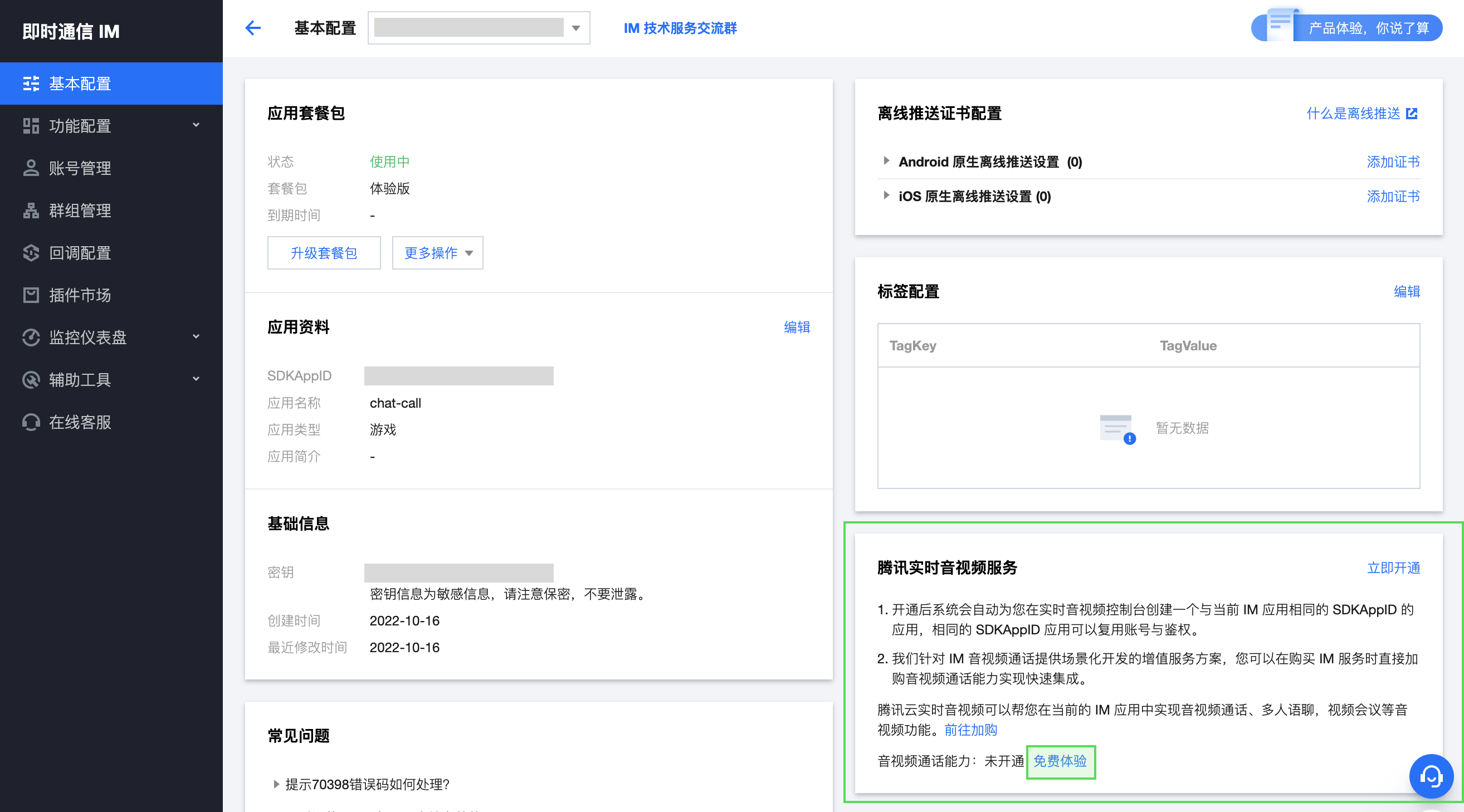The width and height of the screenshot is (1464, 812).
Task: Click the 免费体验 link
Action: point(1060,761)
